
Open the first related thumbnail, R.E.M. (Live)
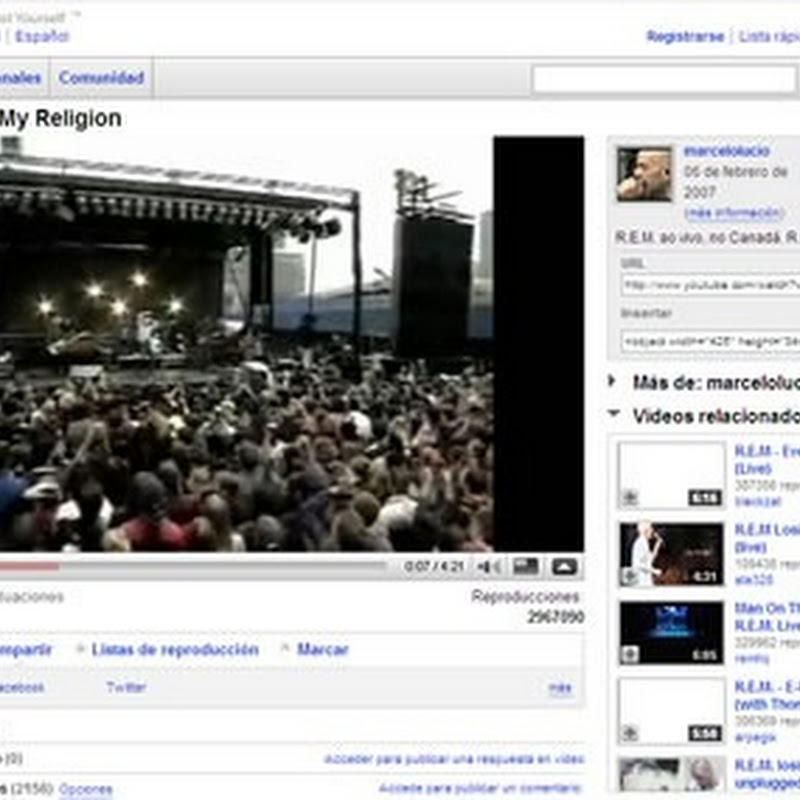[671, 475]
